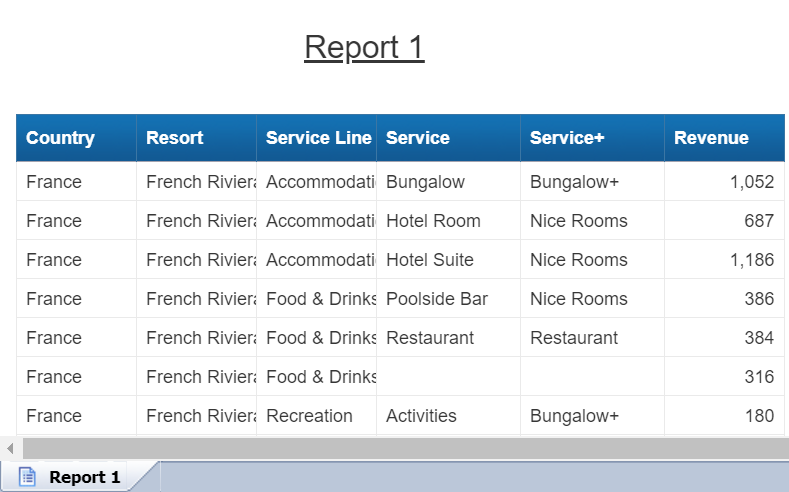Click the horizontal scrollbar track
The image size is (789, 492).
tap(400, 448)
